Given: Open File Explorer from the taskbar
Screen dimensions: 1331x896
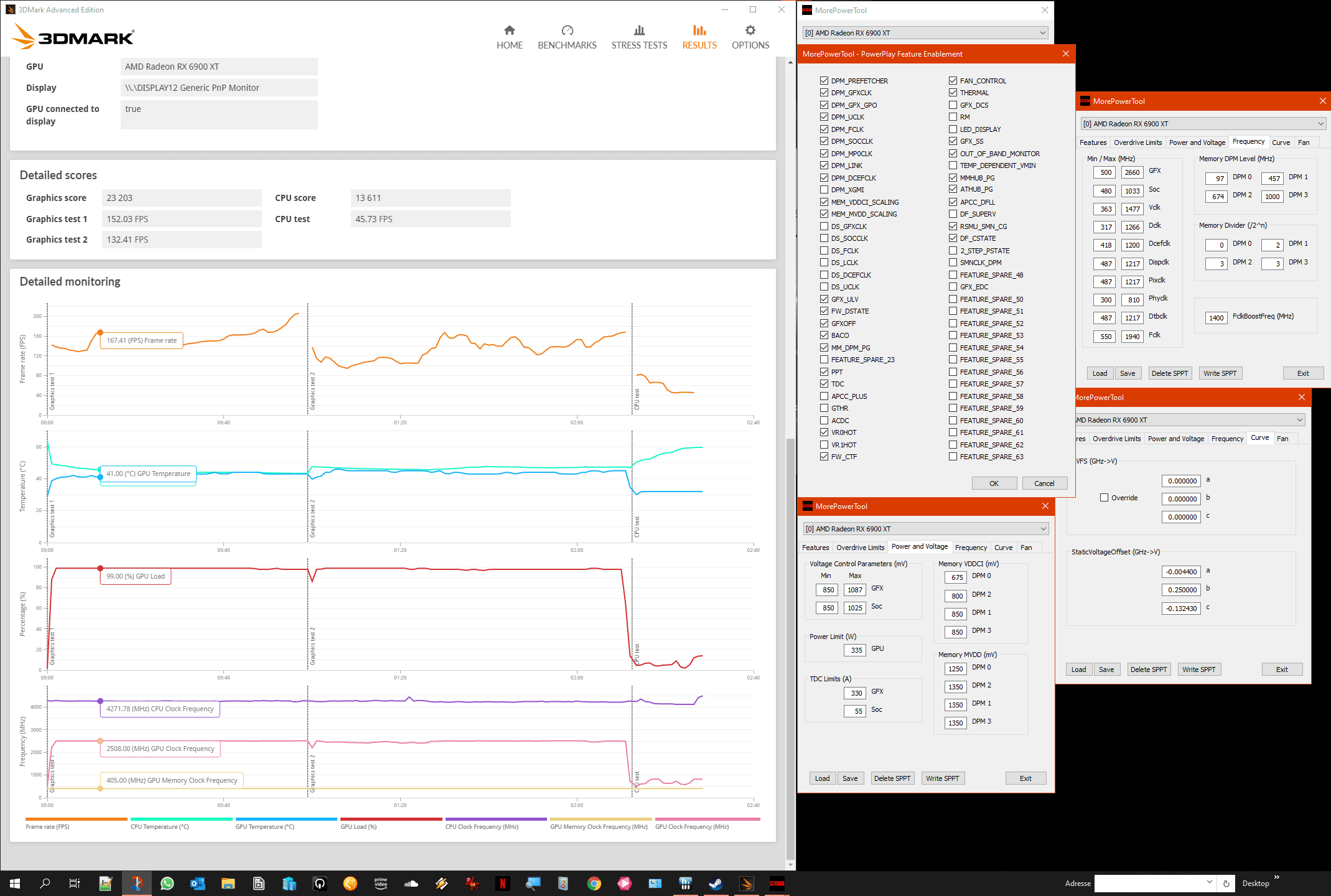Looking at the screenshot, I should [x=228, y=883].
